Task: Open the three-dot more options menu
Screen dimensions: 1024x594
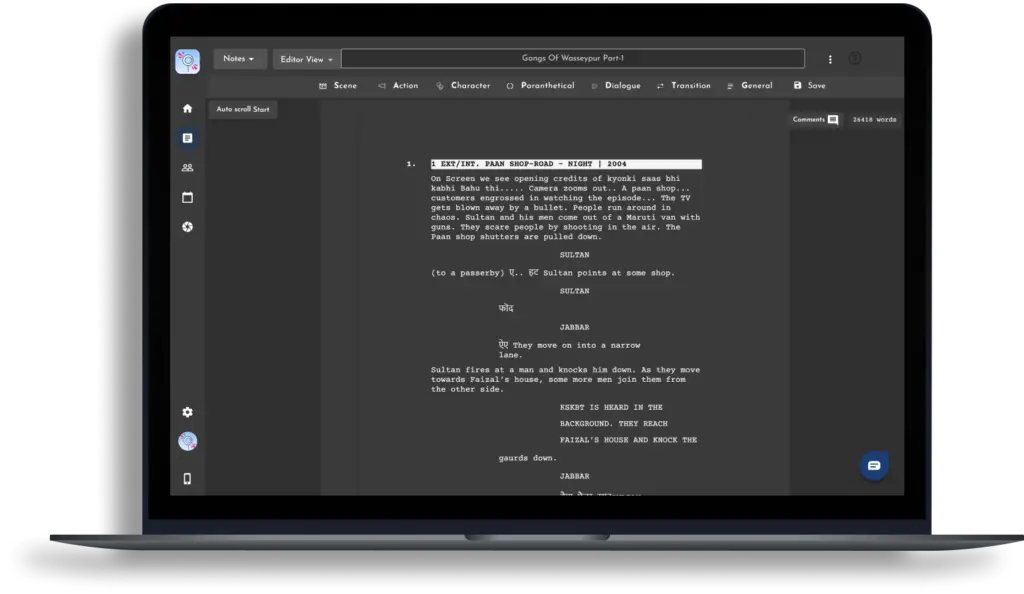Action: click(830, 59)
